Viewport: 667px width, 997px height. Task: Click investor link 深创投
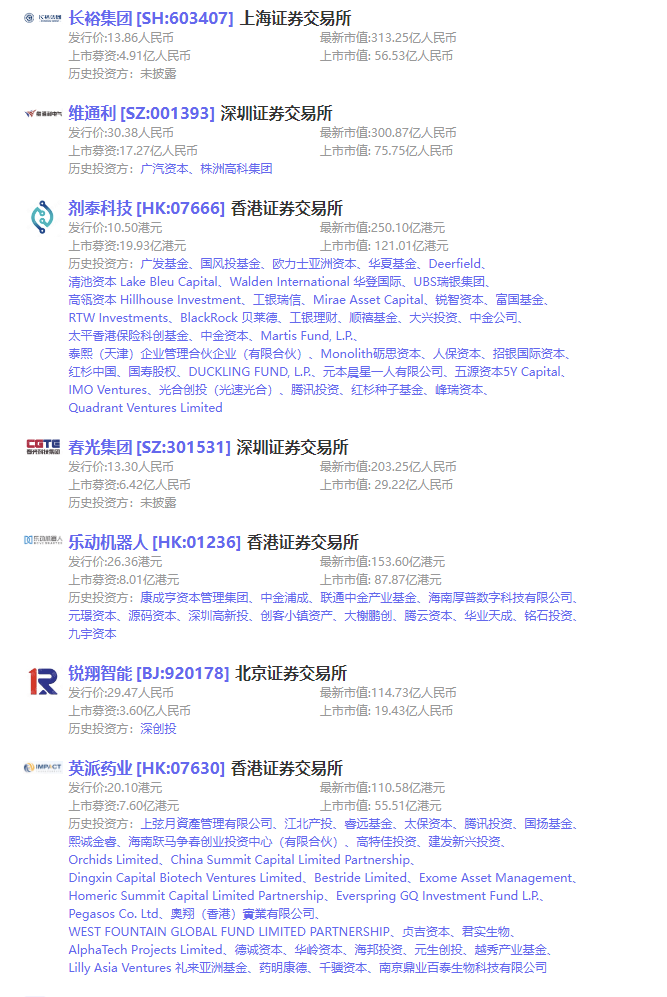click(x=158, y=729)
